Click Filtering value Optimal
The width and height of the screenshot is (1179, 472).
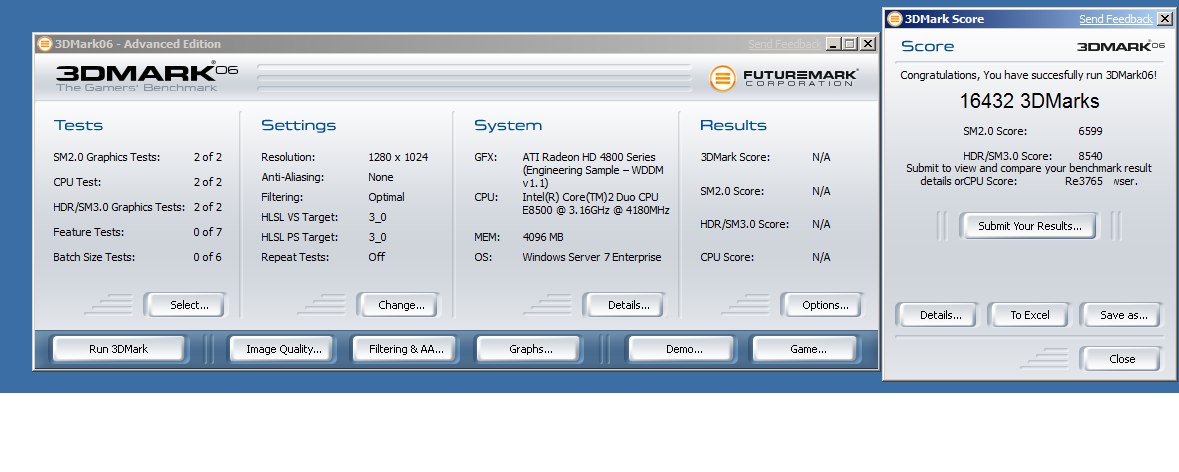(386, 197)
